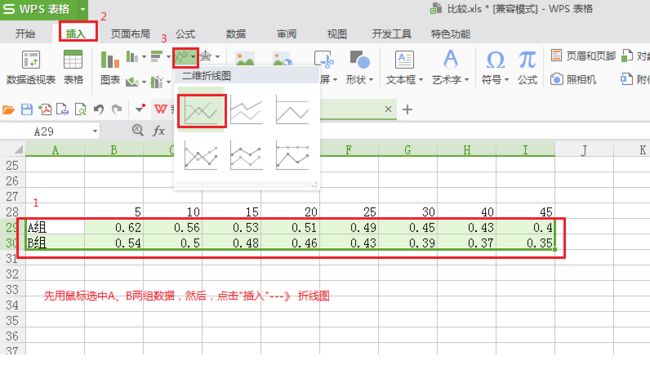Screen dimensions: 650x392
Task: Add a new document tab with plus
Action: point(407,109)
